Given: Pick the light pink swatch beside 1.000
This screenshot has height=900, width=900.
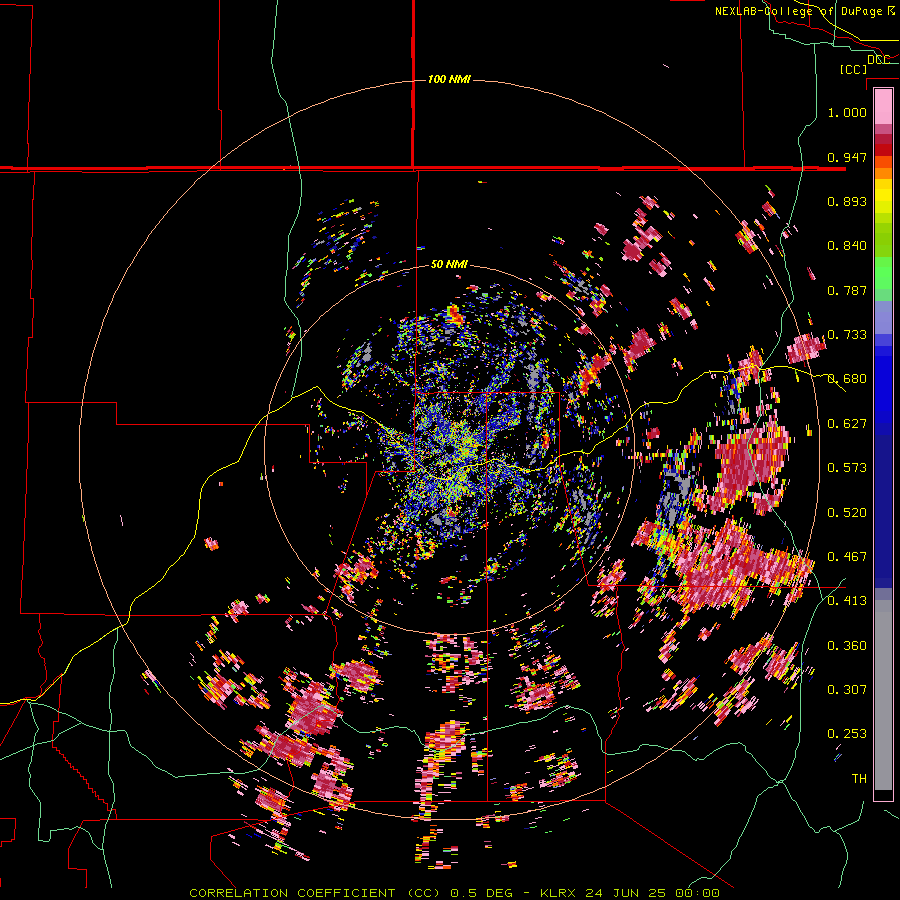Looking at the screenshot, I should coord(883,107).
